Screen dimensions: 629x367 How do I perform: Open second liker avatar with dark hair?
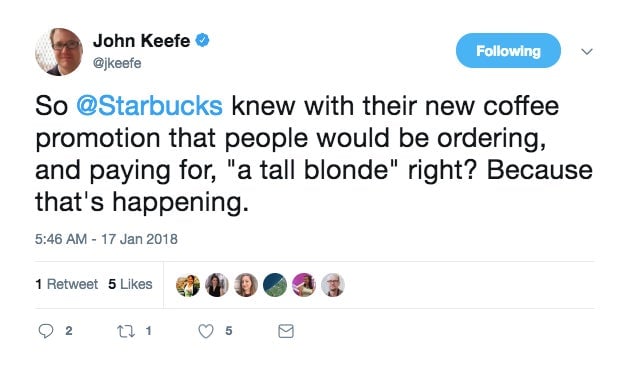217,285
